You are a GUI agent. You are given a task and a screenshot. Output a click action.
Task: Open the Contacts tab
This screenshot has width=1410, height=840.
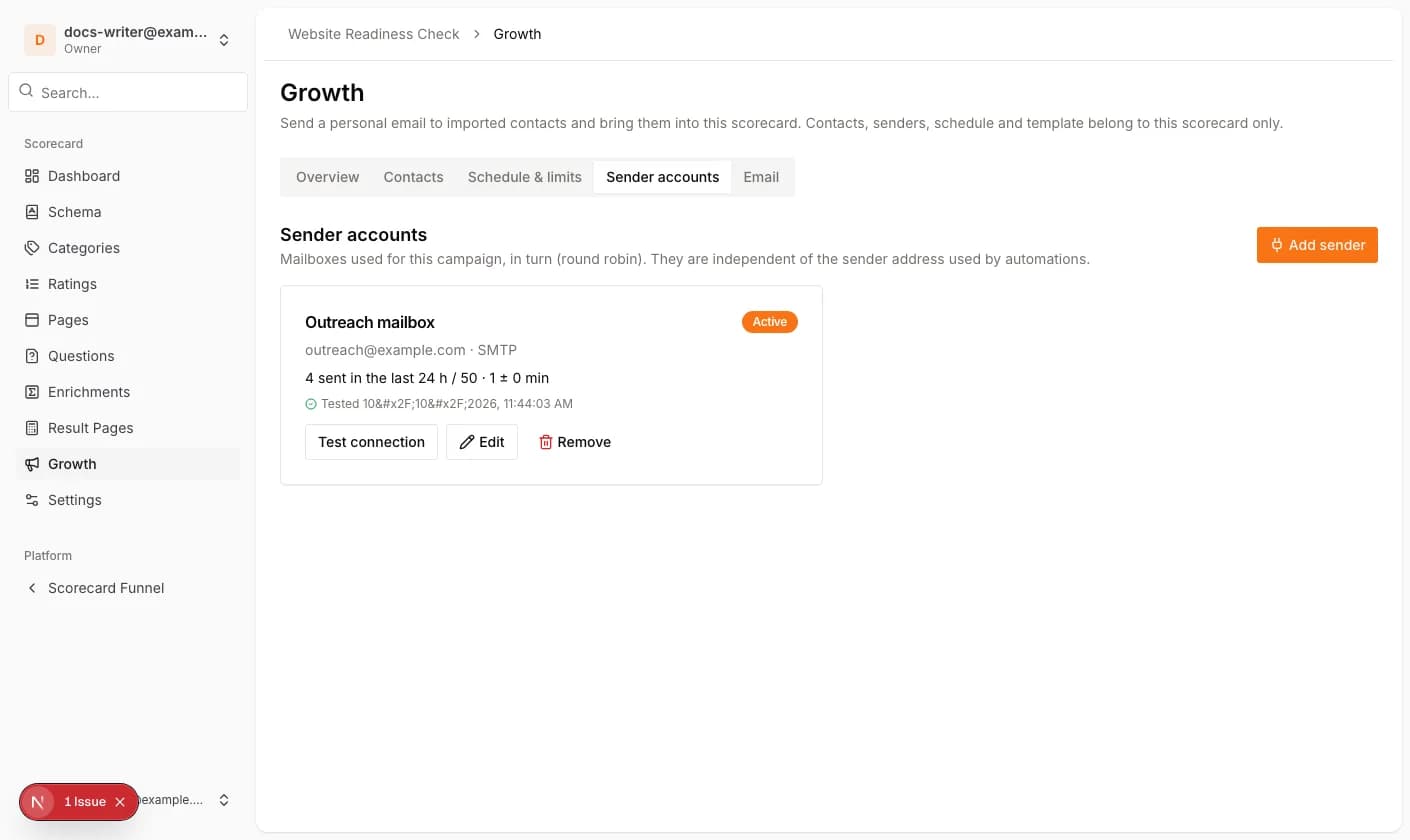point(413,177)
